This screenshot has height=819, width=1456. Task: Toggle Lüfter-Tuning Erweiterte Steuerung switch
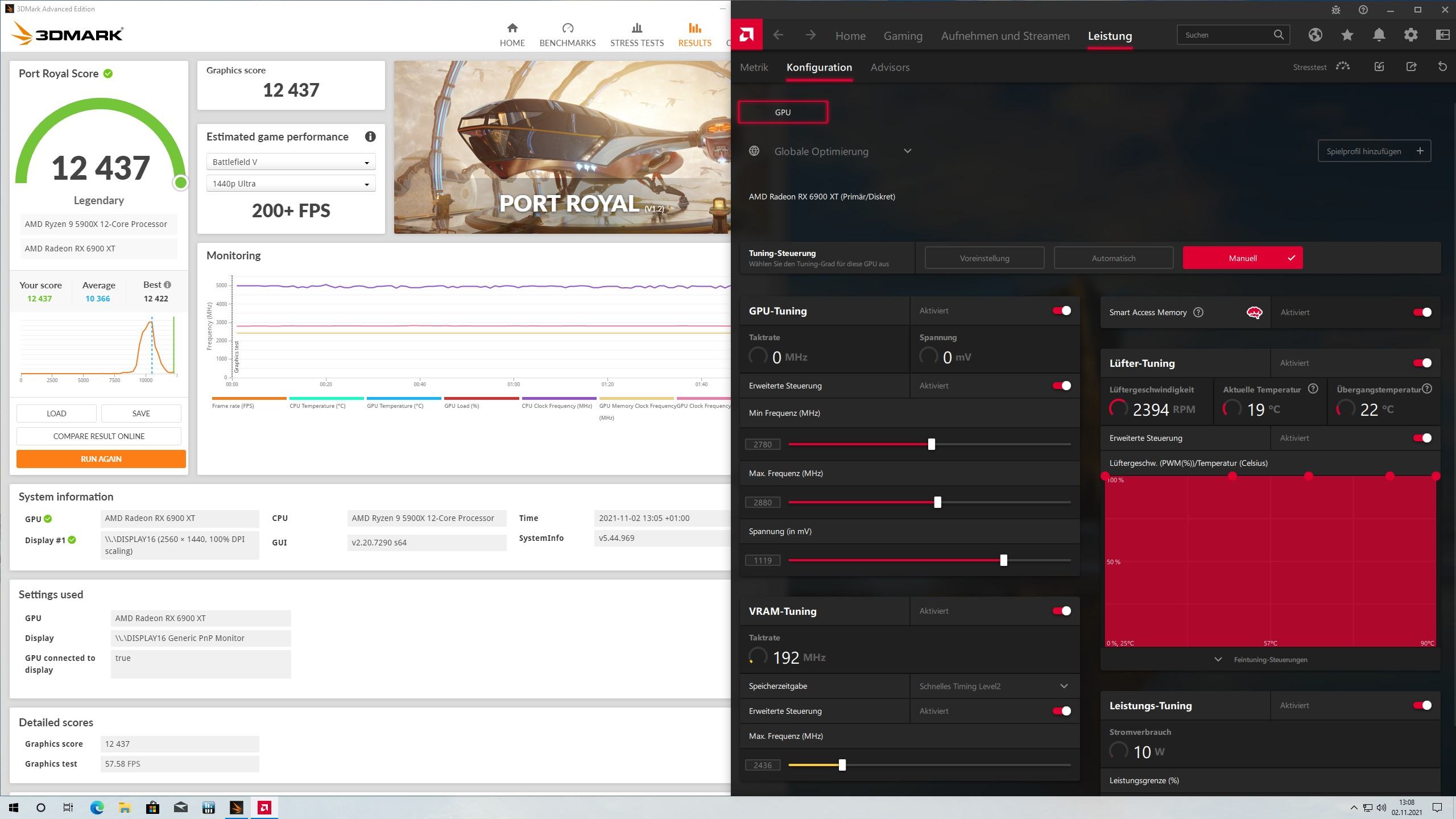[1422, 438]
